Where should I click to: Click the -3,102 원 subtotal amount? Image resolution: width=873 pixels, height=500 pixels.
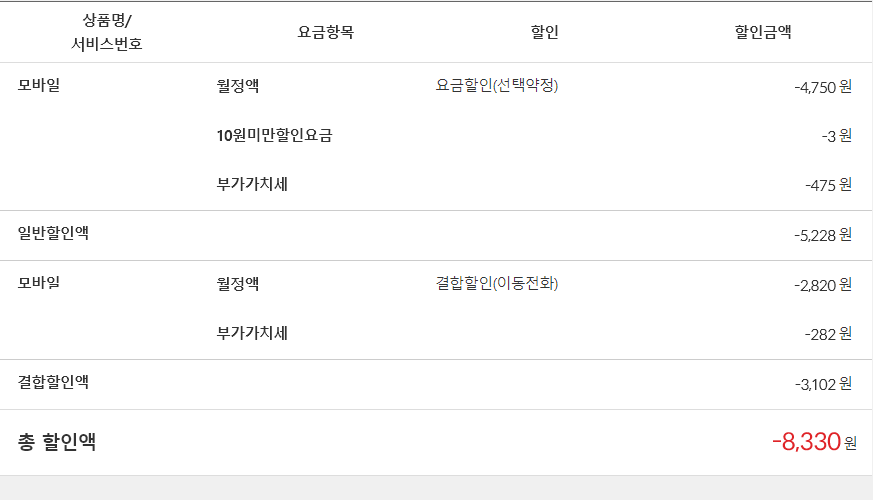tap(822, 383)
